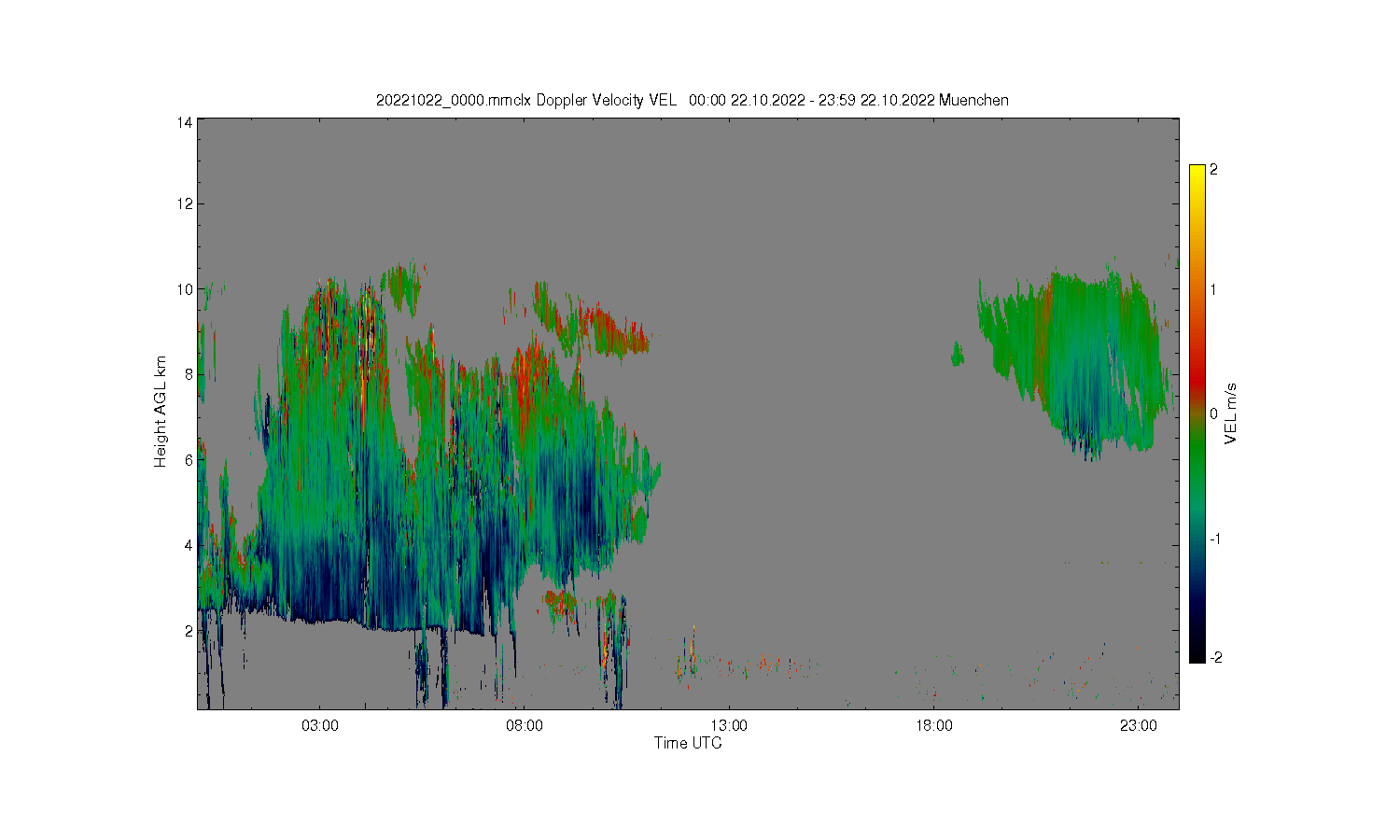Click the yellow top of the colorbar

click(x=1197, y=174)
